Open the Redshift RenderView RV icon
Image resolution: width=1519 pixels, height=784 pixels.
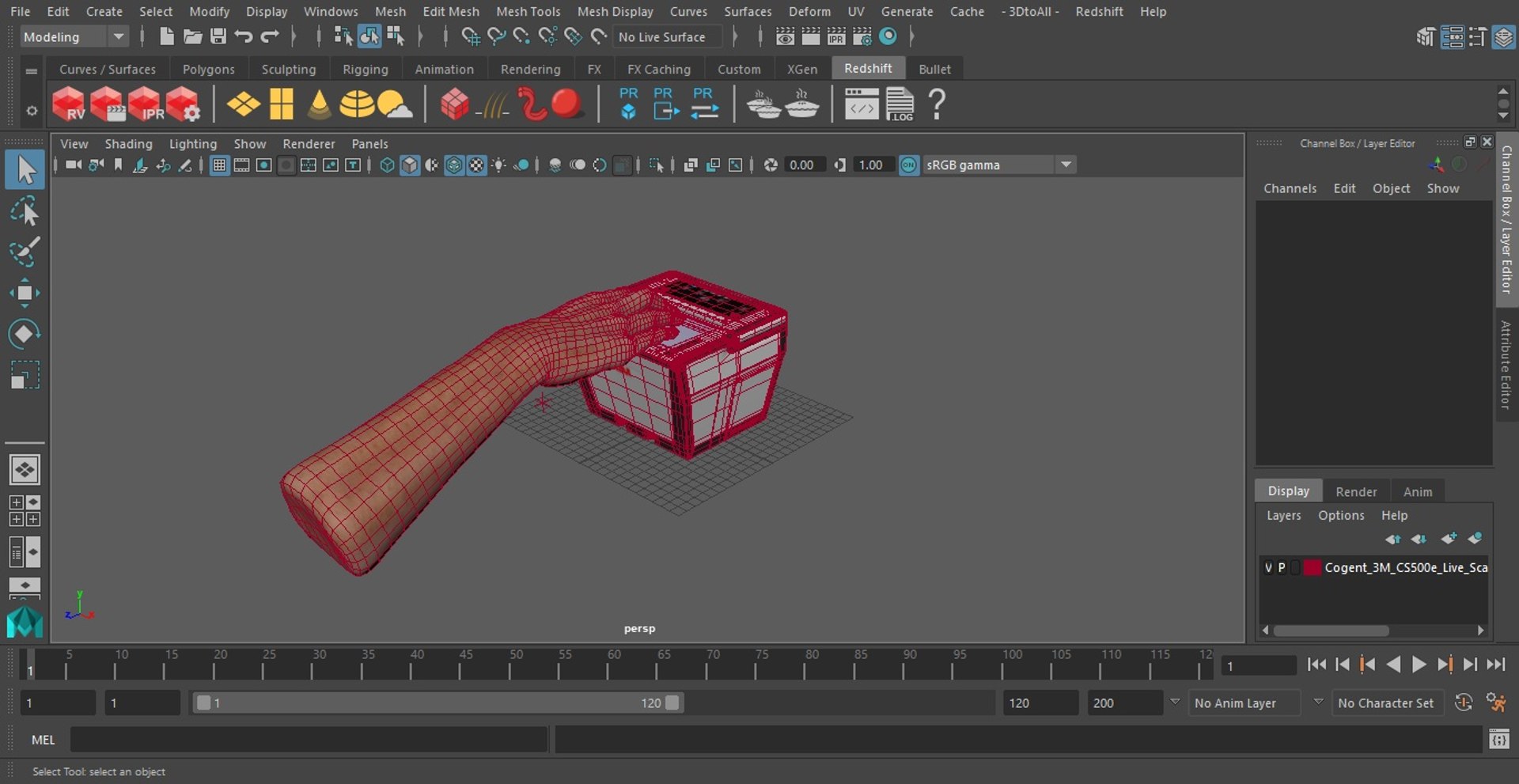coord(68,104)
